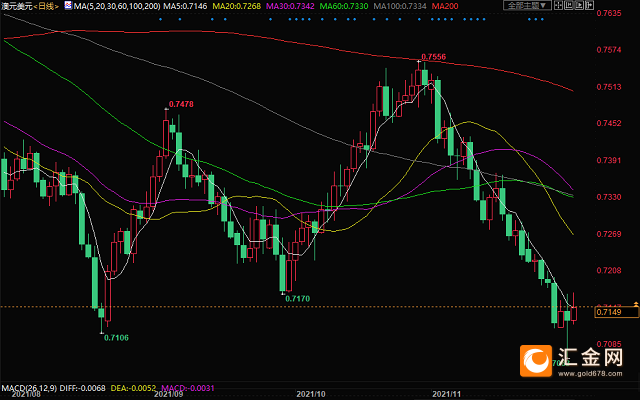Open the MA indicator settings icon
This screenshot has height=400, width=640.
click(68, 6)
